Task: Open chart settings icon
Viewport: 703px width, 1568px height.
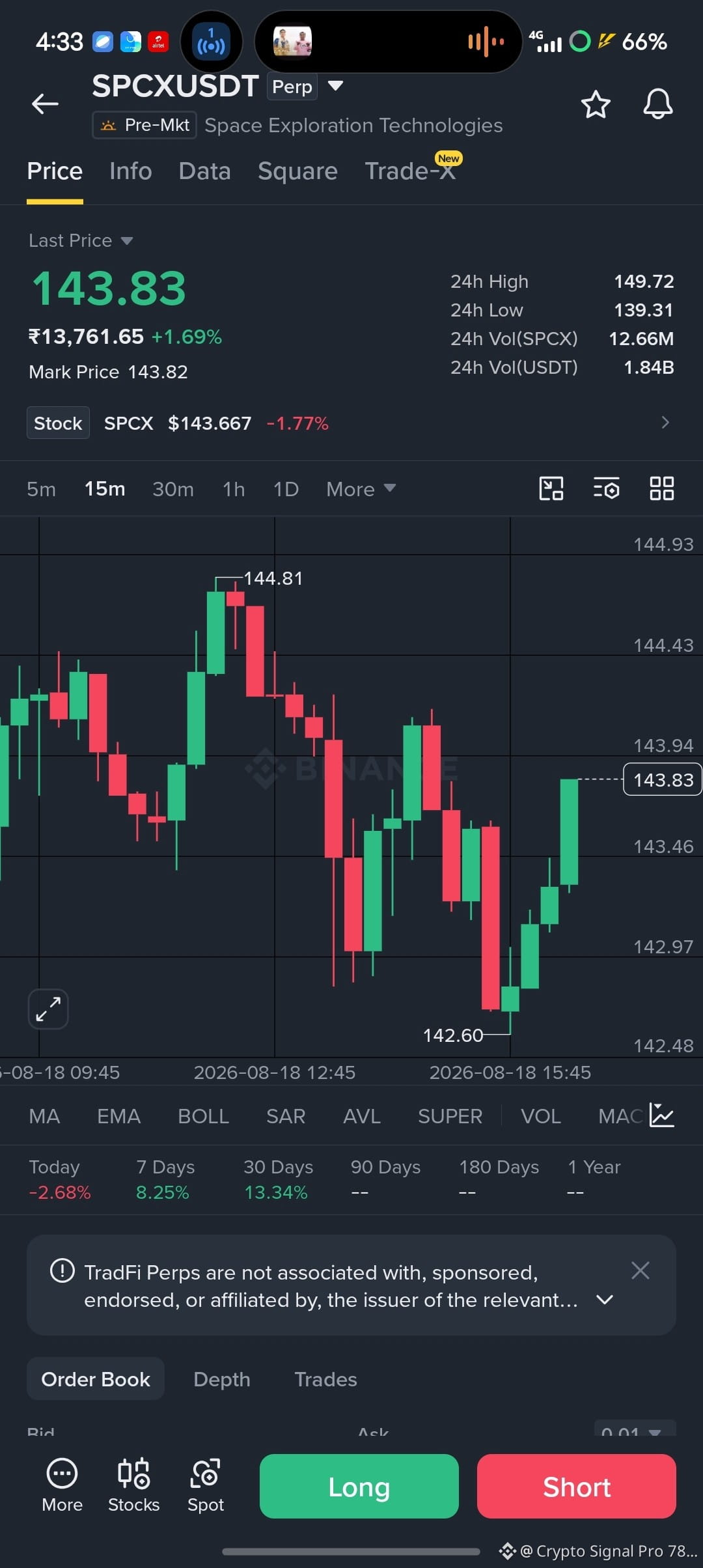Action: [606, 488]
